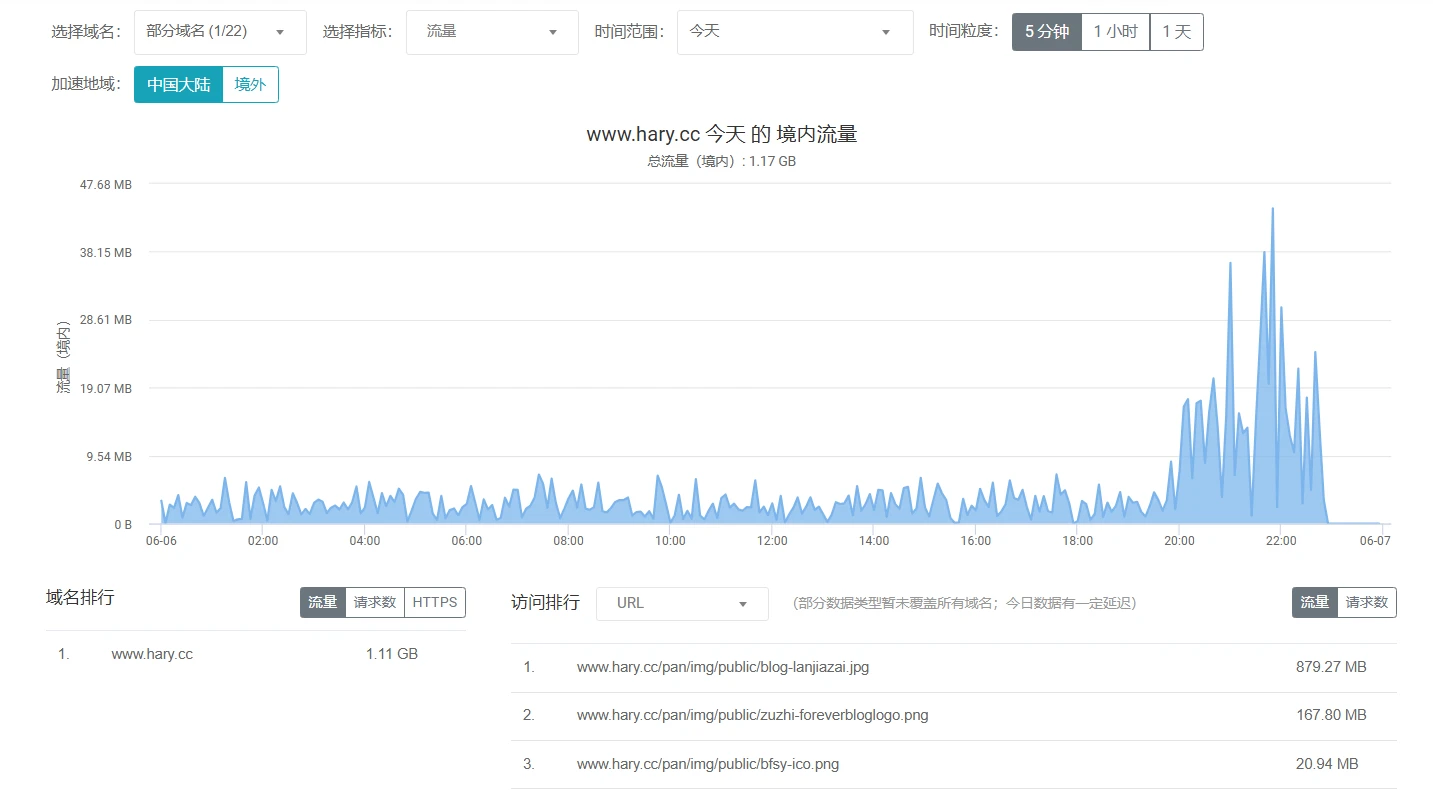This screenshot has width=1433, height=790.
Task: Expand the 访问排行 URL type dropdown
Action: pos(682,604)
